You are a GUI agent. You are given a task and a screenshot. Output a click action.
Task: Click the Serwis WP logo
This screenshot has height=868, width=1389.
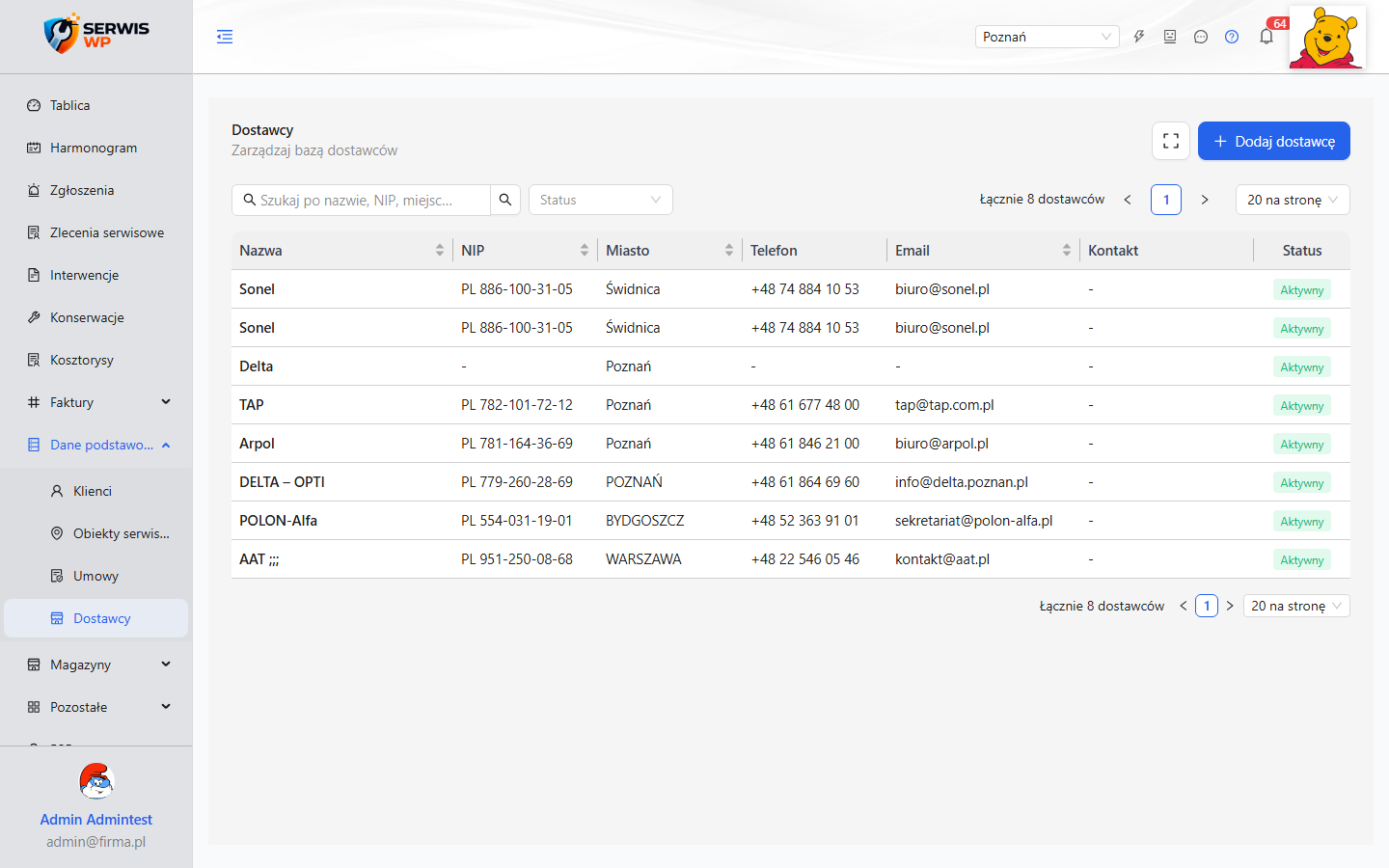click(x=96, y=34)
